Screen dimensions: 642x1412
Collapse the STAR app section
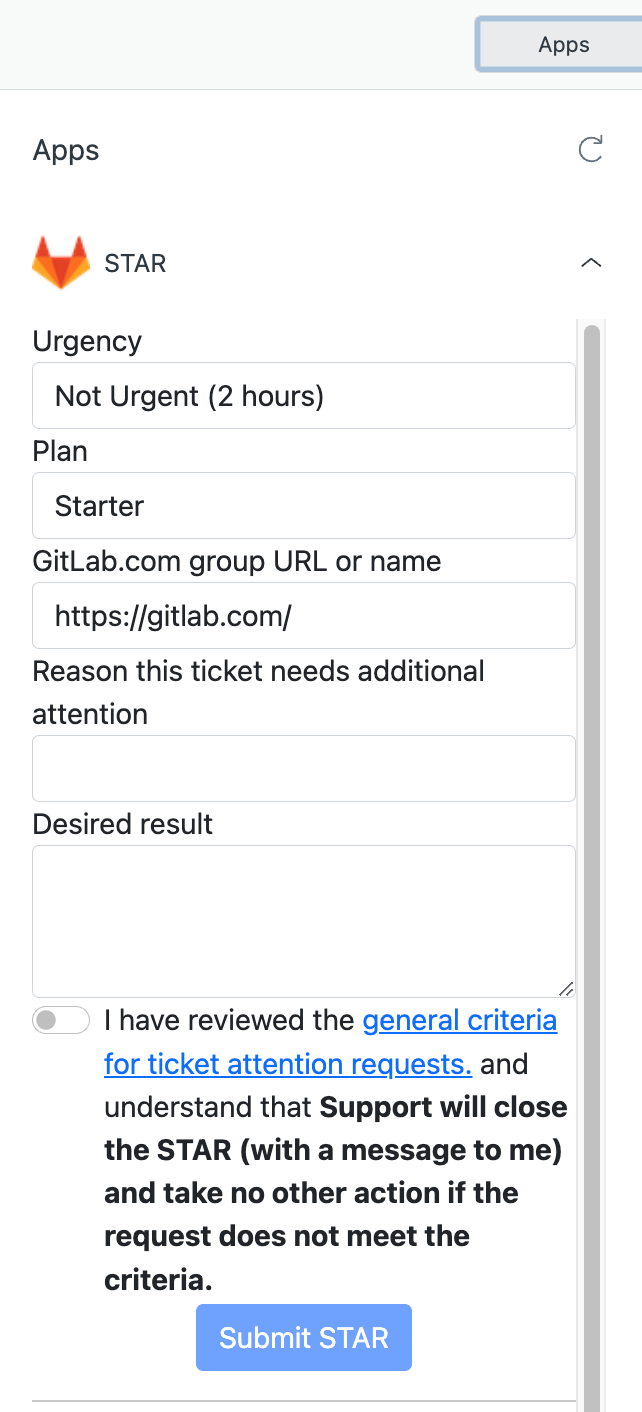click(x=590, y=263)
